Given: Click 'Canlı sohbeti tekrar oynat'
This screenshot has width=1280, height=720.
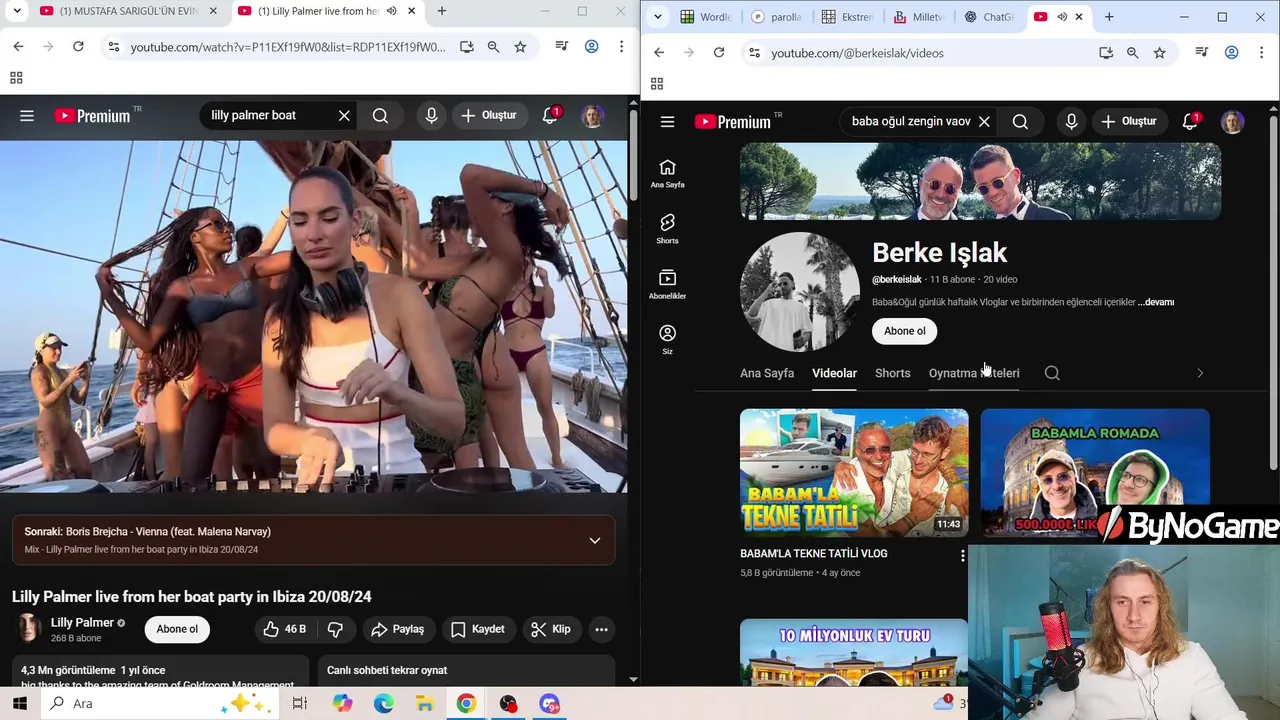Looking at the screenshot, I should click(387, 670).
